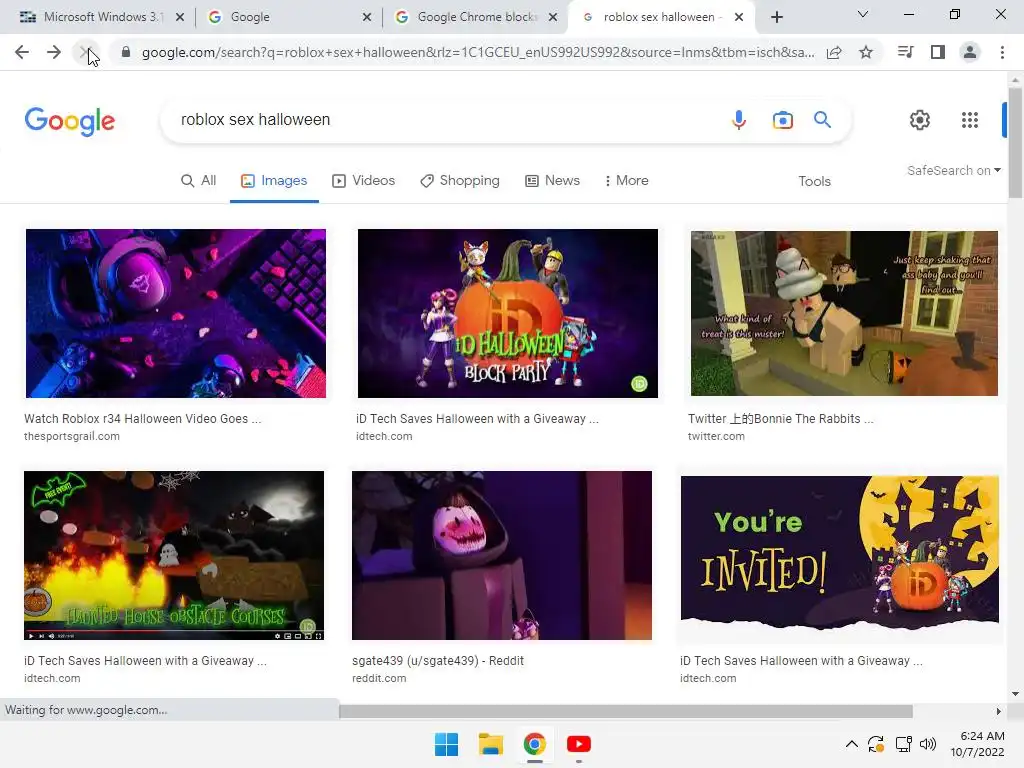Click the magnifier search button
This screenshot has width=1024, height=768.
click(x=822, y=120)
